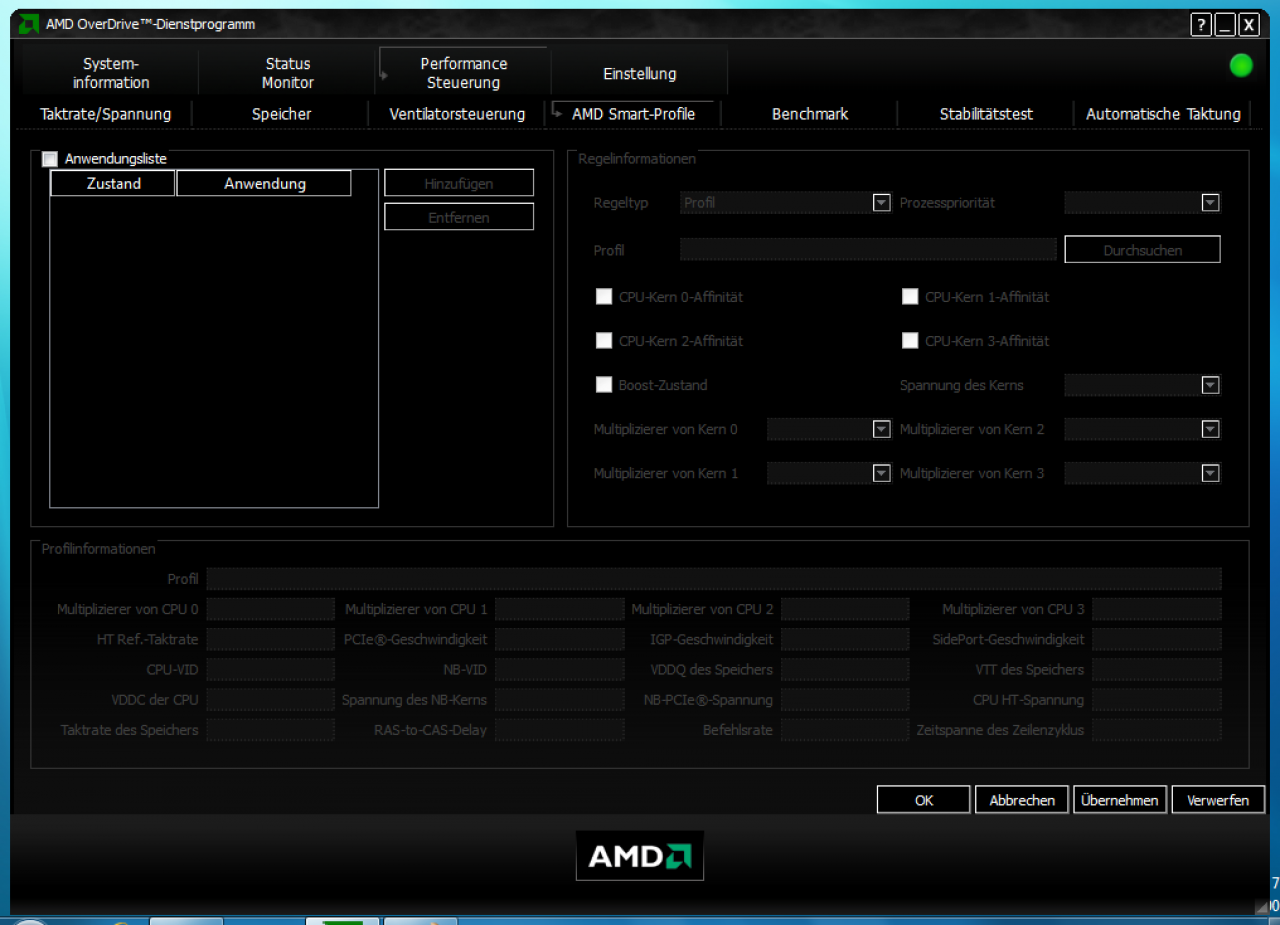
Task: Open the Automatische Taktung sub-tab
Action: 1163,114
